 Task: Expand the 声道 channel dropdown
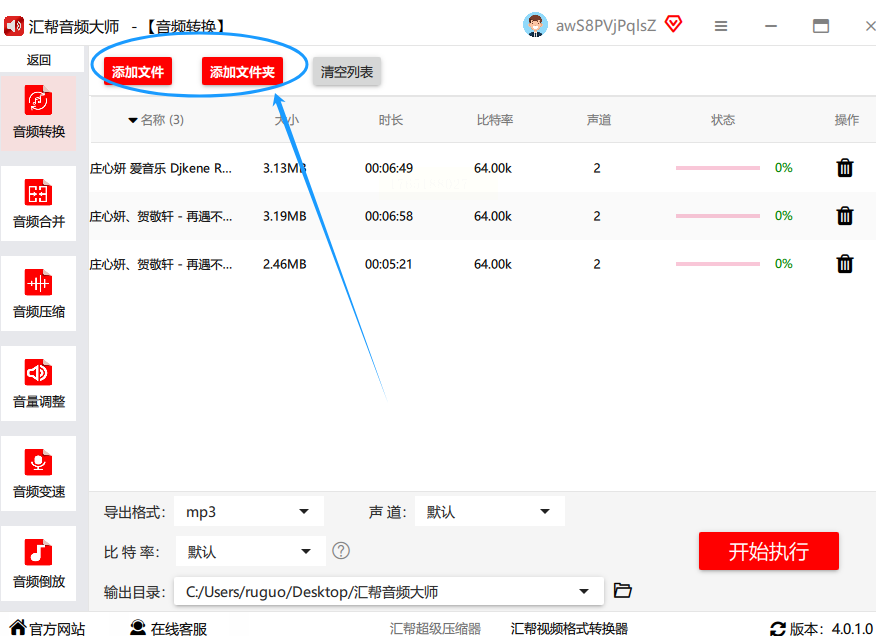[x=490, y=511]
